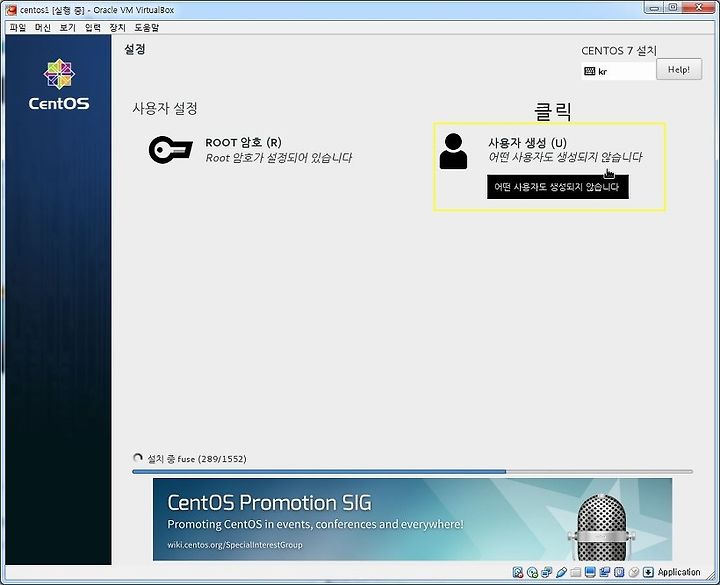Image resolution: width=720 pixels, height=585 pixels.
Task: Click the installation progress bar
Action: 412,472
